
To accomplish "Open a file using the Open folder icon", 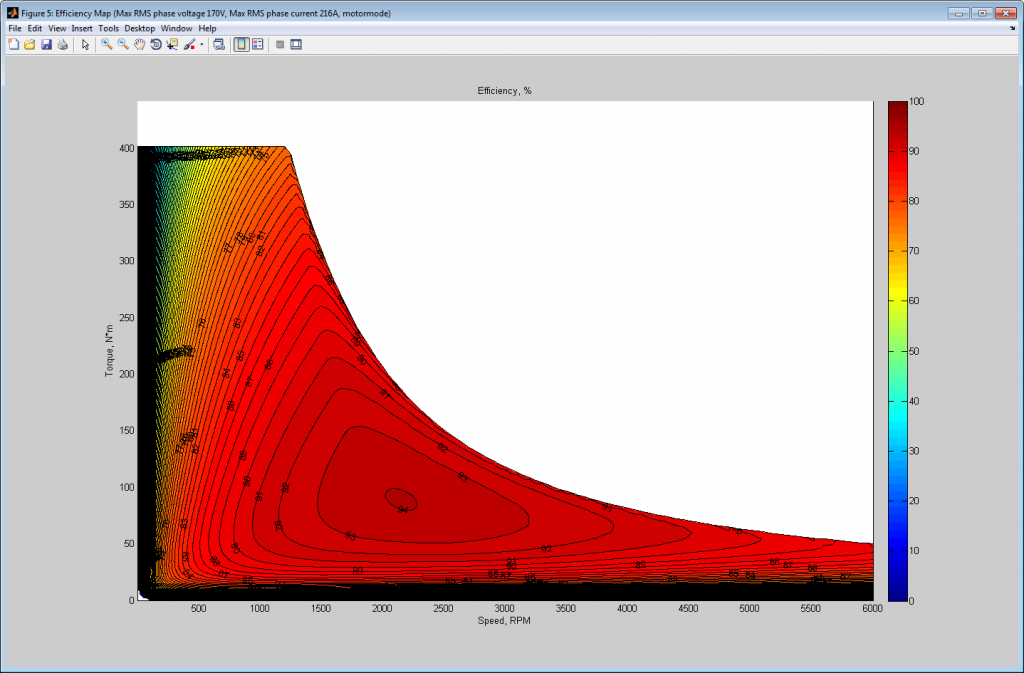I will 28,44.
